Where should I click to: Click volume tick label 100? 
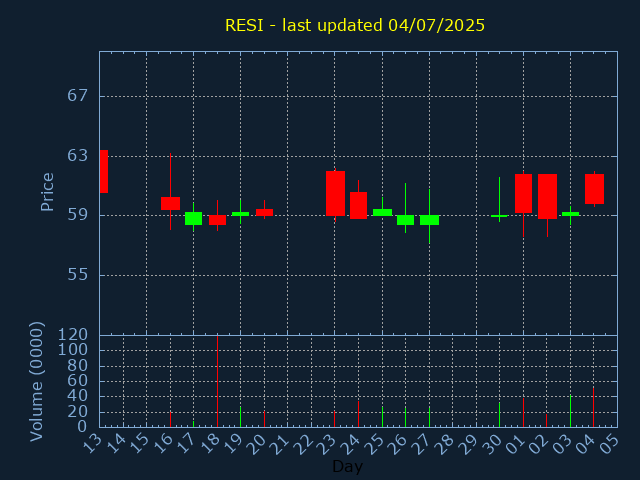[x=73, y=350]
